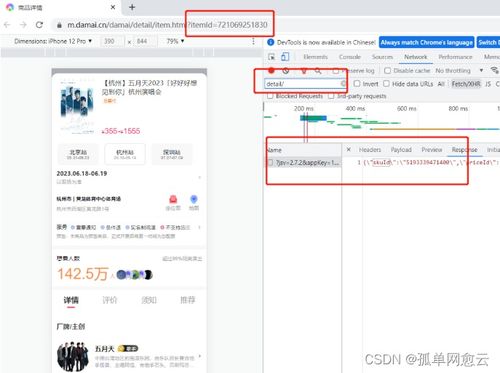Switch to the Elements tab
The image size is (500, 373).
[x=315, y=57]
